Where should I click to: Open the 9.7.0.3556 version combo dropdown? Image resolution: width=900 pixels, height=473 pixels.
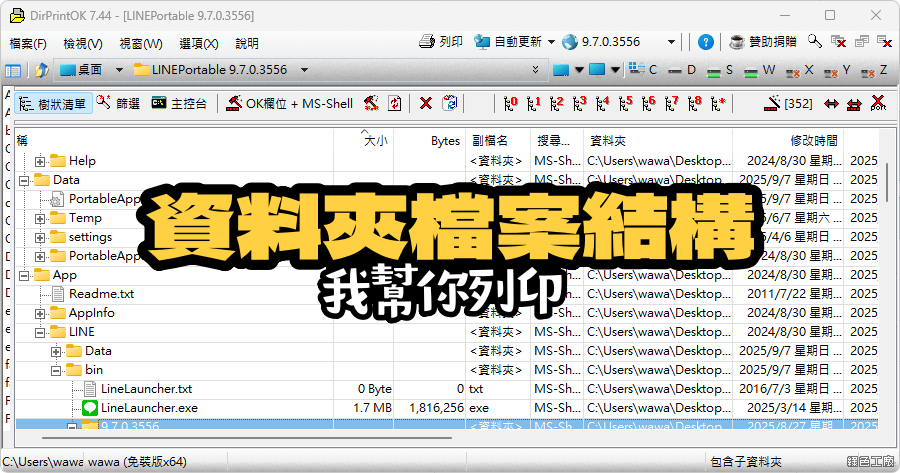(x=670, y=42)
